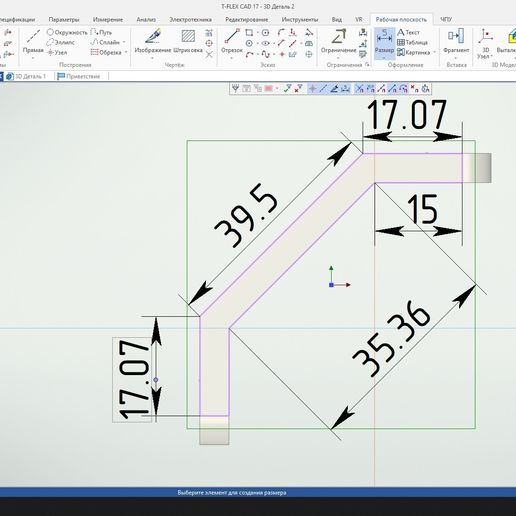Click the filter funnel icon in selection toolbar
The height and width of the screenshot is (516, 516).
235,89
